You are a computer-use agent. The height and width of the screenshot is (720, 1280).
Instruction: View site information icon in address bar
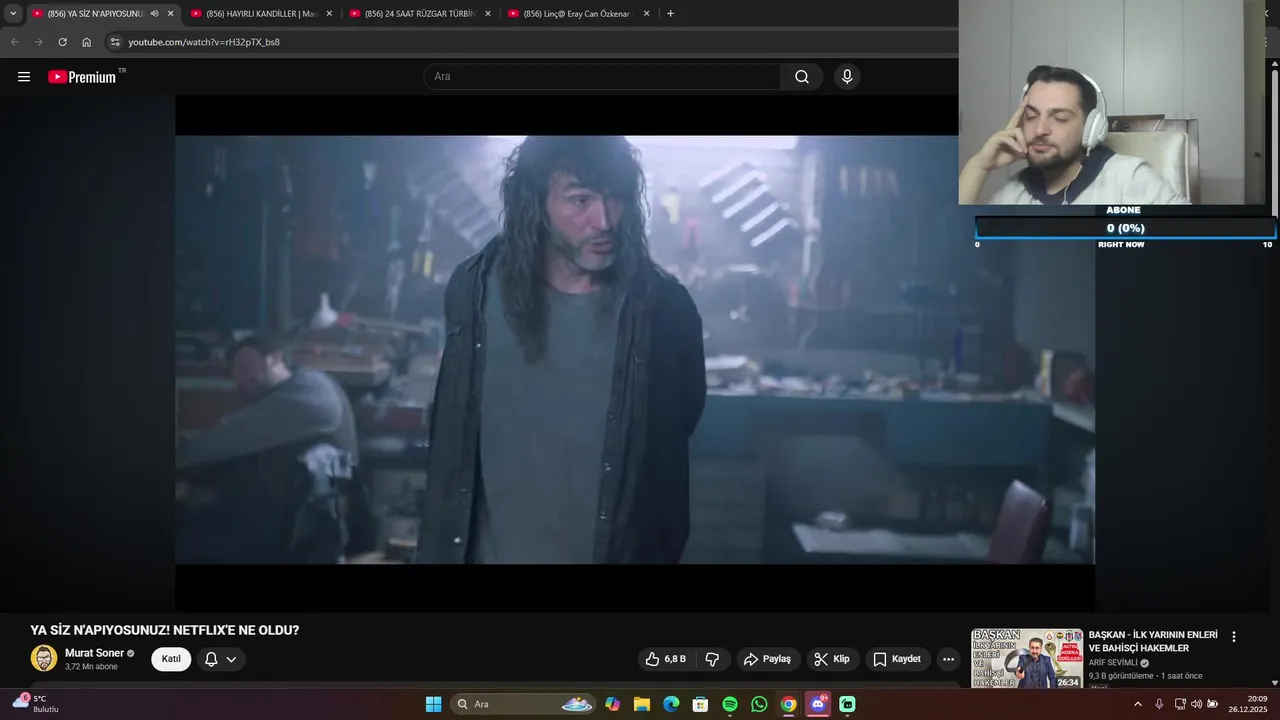point(115,42)
